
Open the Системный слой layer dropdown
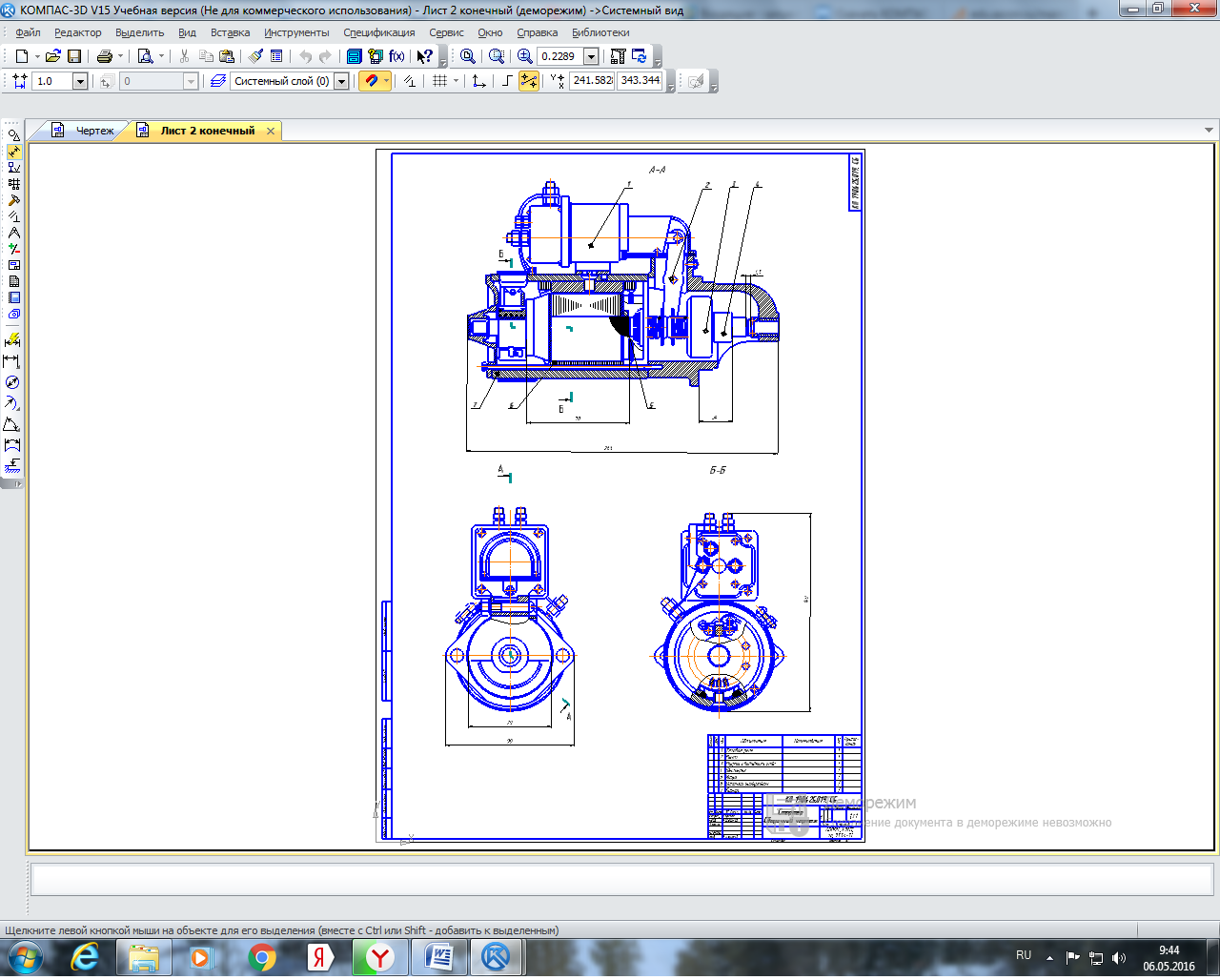[x=341, y=81]
